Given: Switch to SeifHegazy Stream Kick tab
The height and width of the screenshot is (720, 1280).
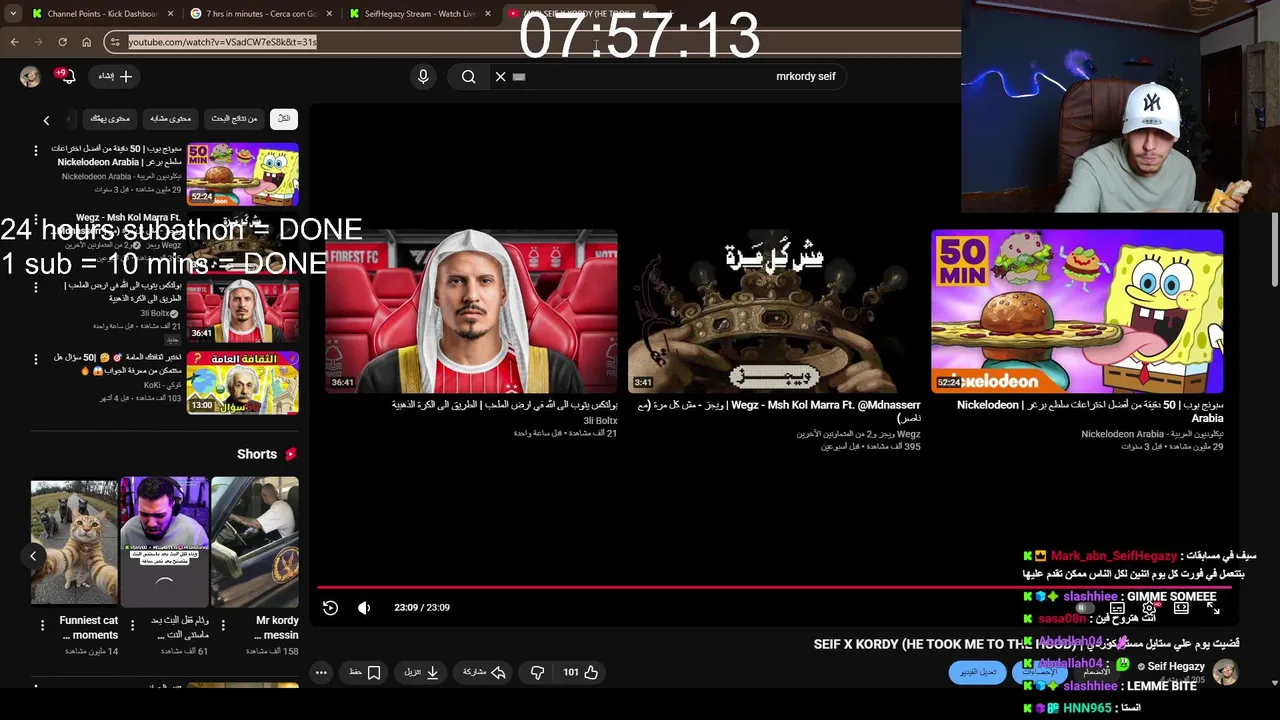Looking at the screenshot, I should 420,14.
